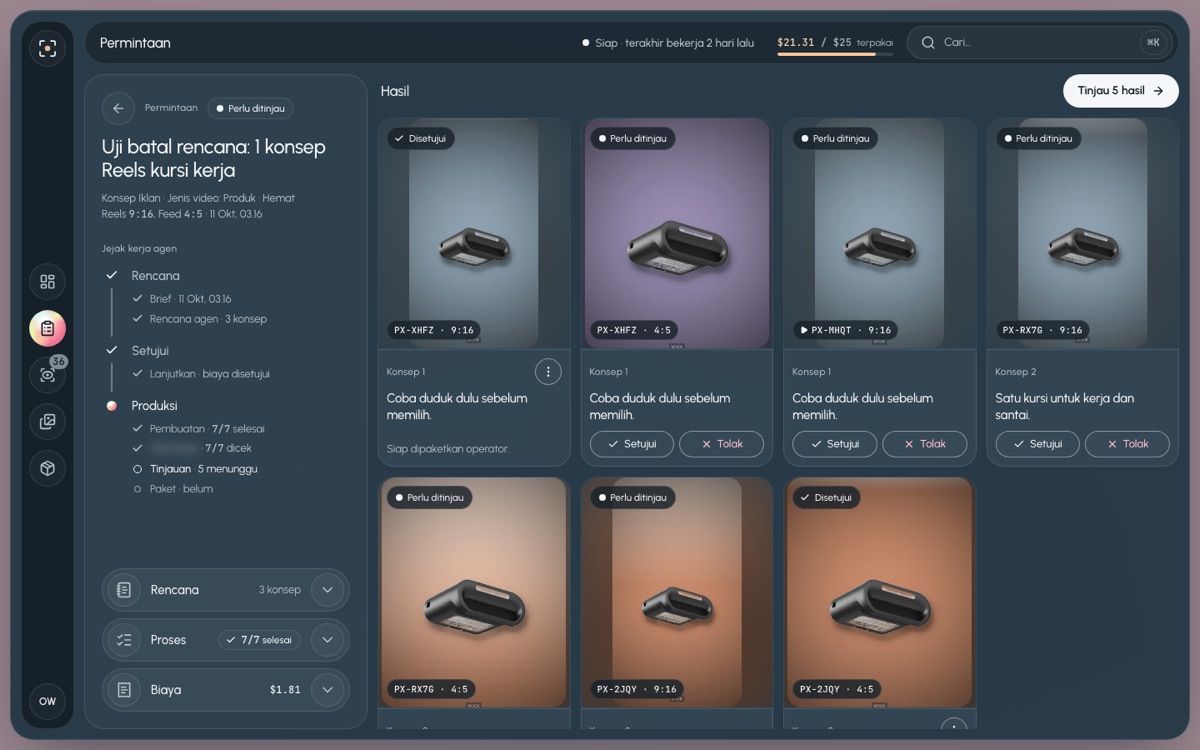Open the dashboard grid icon in sidebar
1200x750 pixels.
47,282
